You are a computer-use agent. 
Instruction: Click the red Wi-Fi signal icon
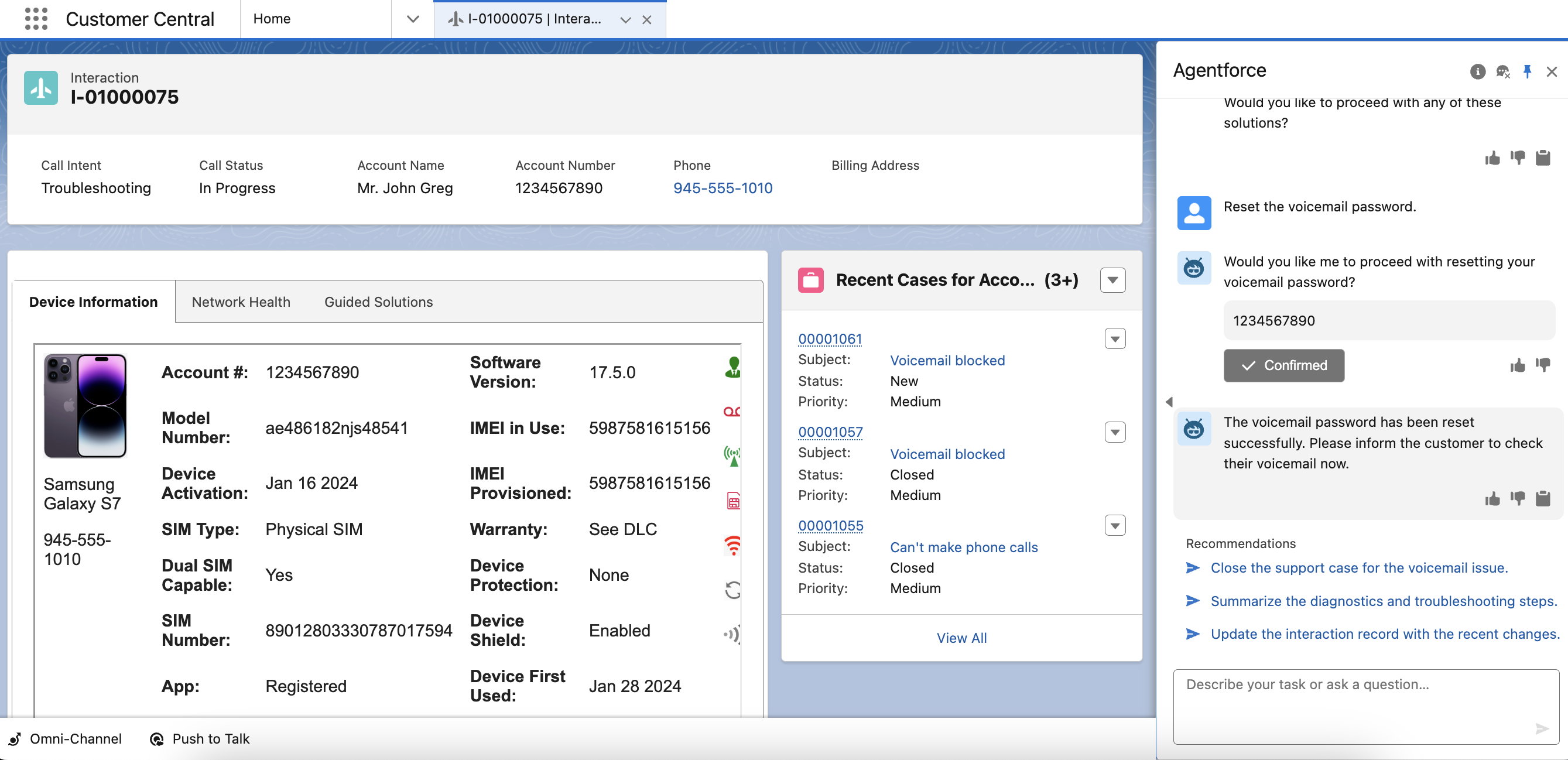[x=733, y=545]
